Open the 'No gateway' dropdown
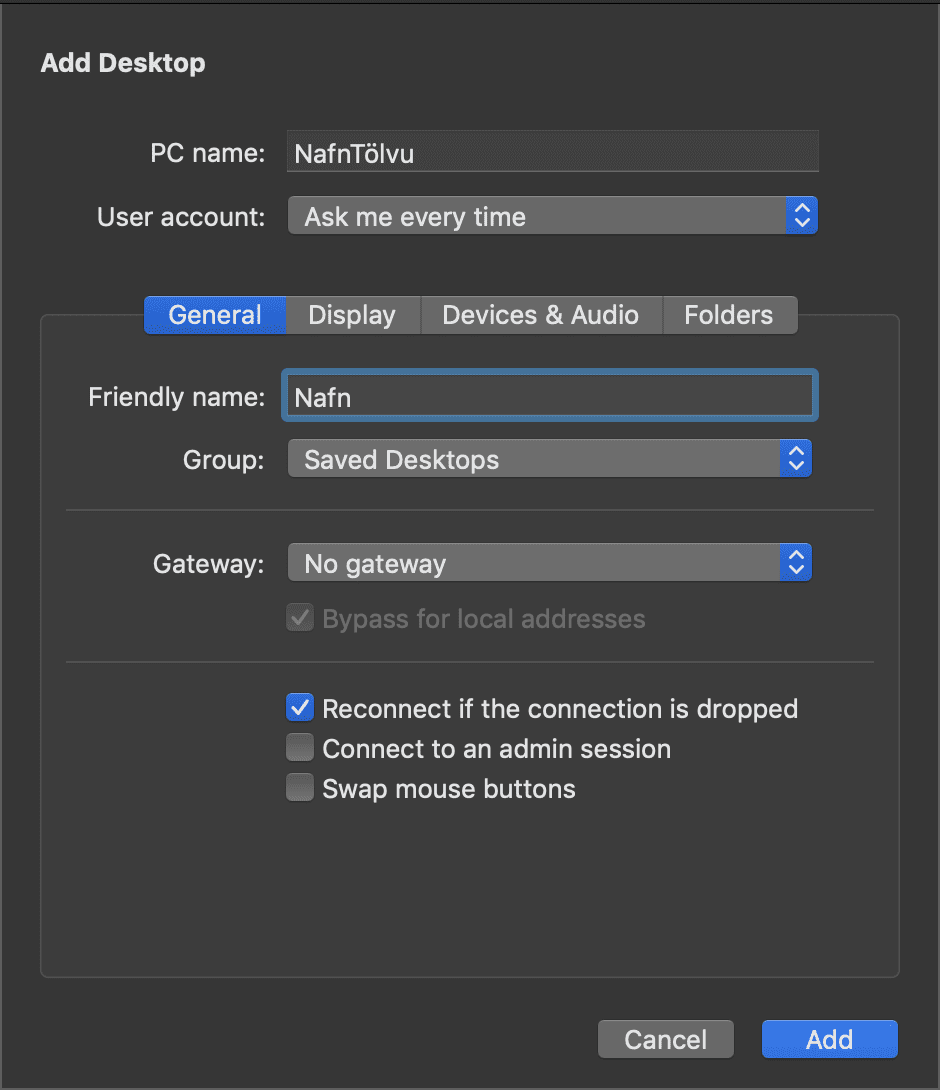 tap(535, 563)
